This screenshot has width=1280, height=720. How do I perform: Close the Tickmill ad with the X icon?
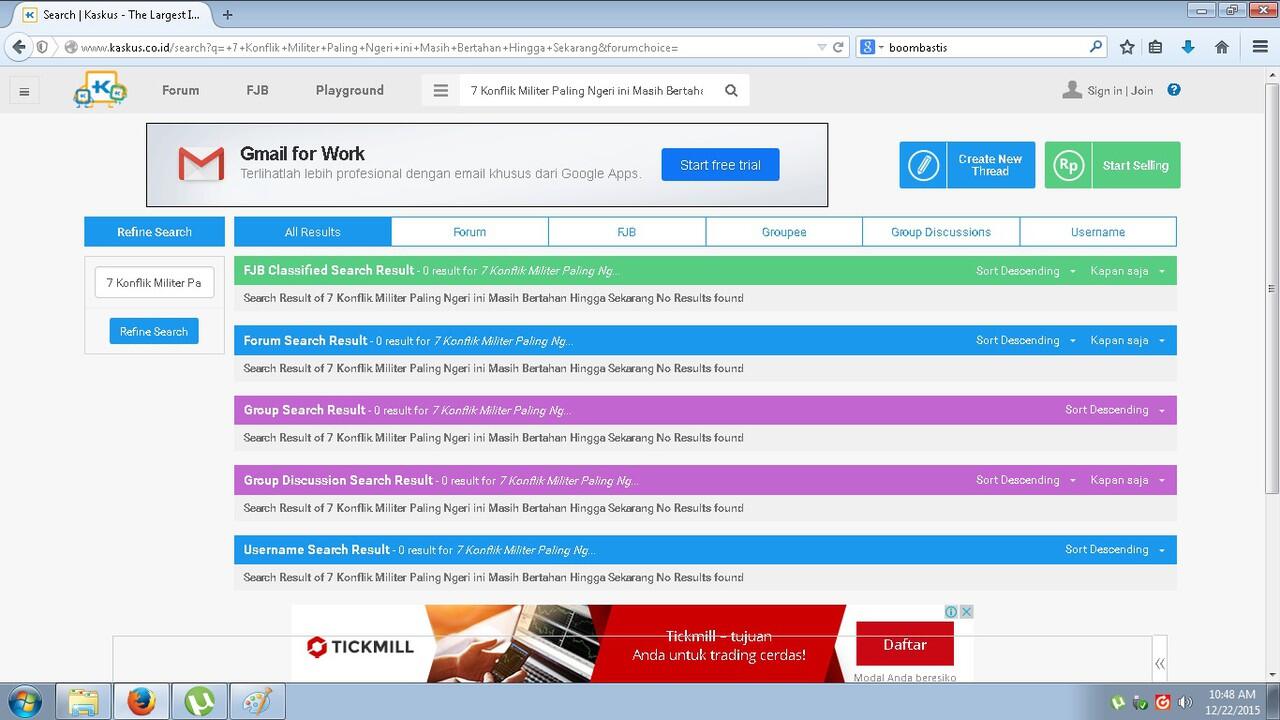(967, 612)
